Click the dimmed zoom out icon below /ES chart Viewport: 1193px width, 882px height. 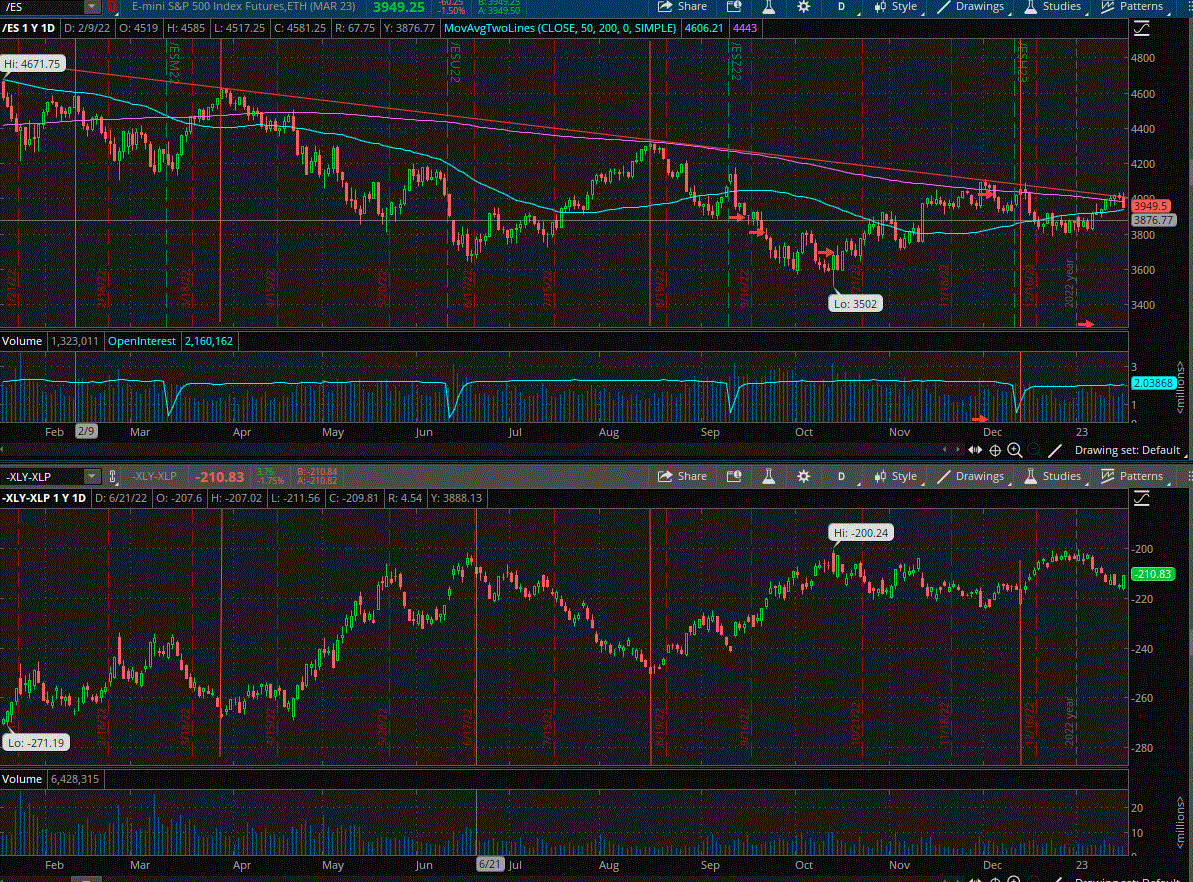point(1034,450)
